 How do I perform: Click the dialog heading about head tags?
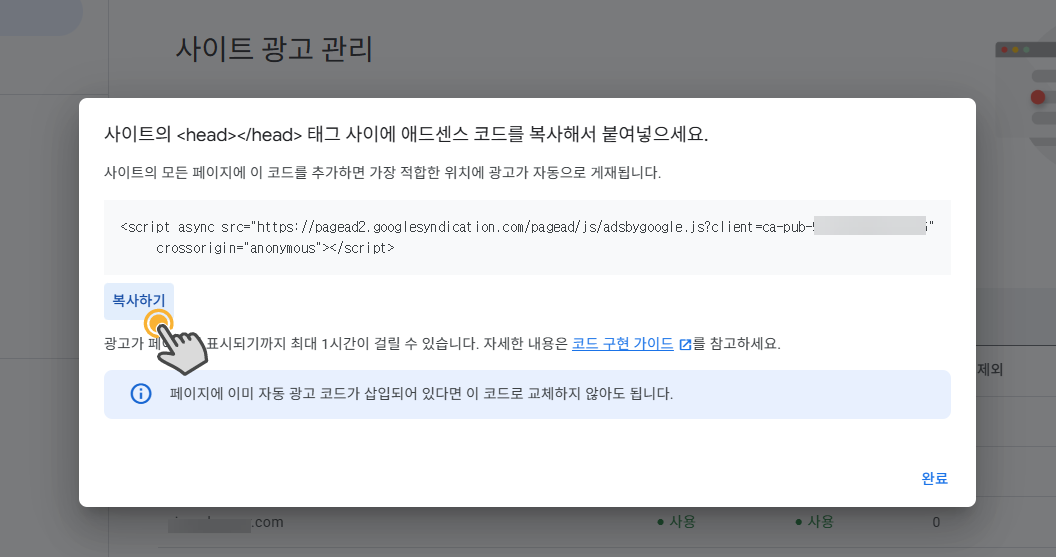pyautogui.click(x=406, y=134)
